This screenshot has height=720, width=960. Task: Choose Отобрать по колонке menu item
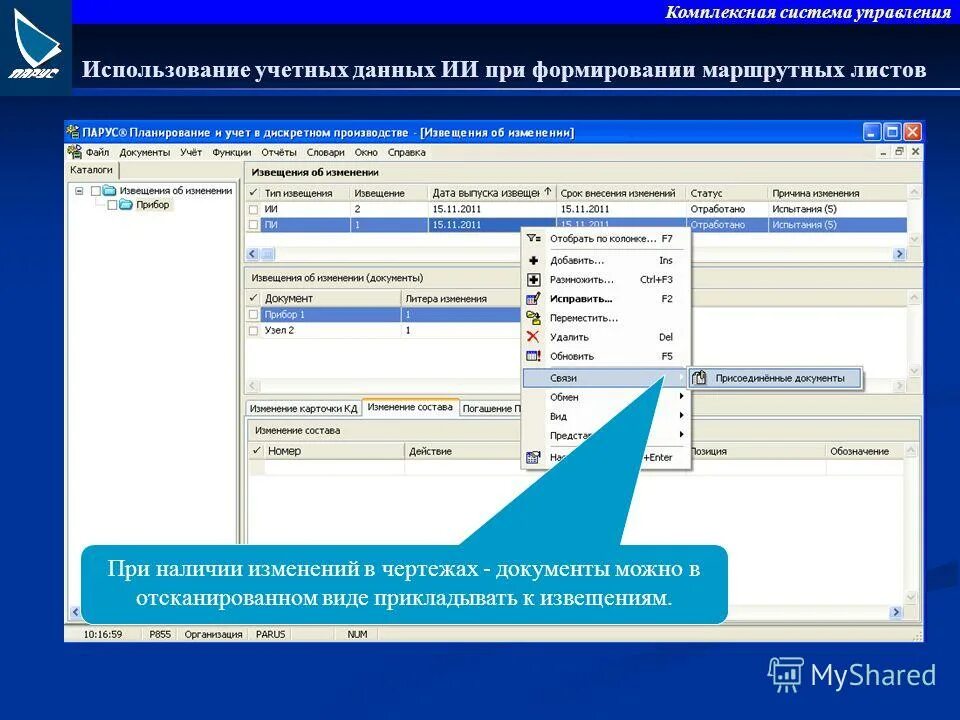pos(606,238)
